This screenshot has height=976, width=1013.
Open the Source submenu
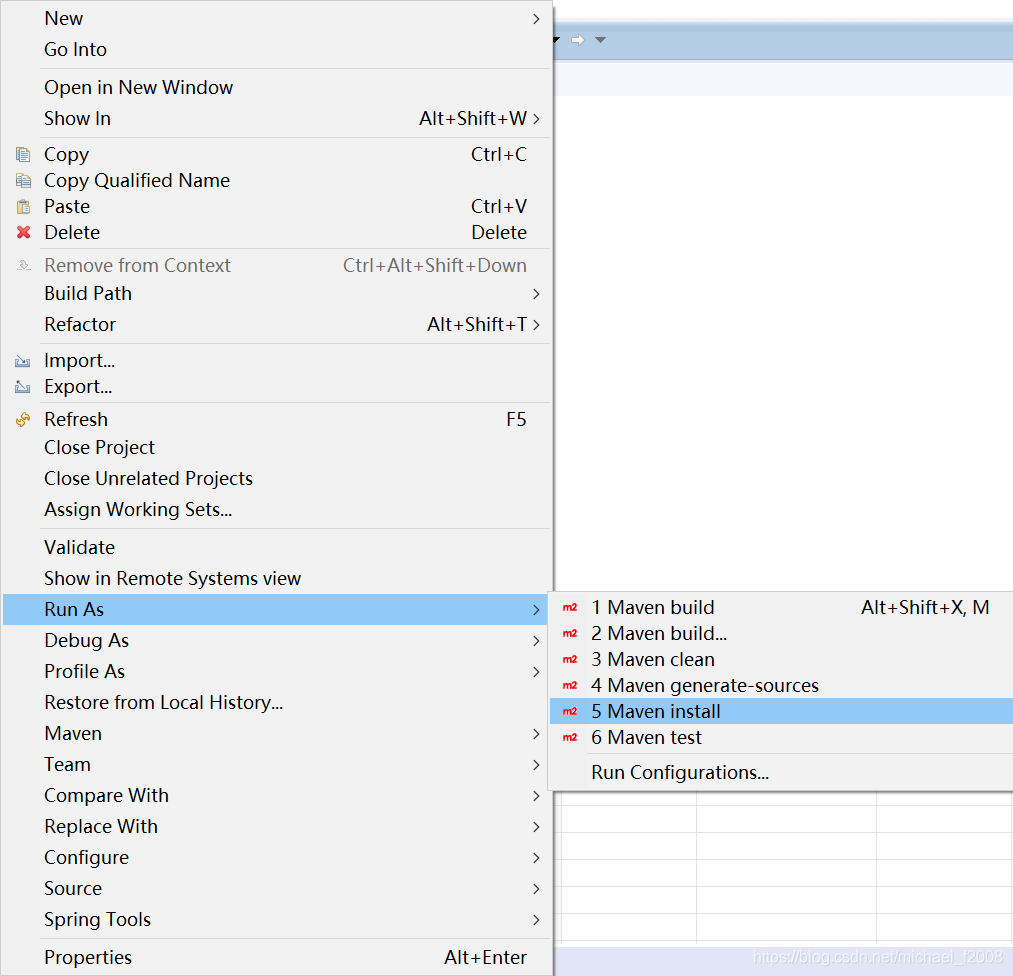277,888
